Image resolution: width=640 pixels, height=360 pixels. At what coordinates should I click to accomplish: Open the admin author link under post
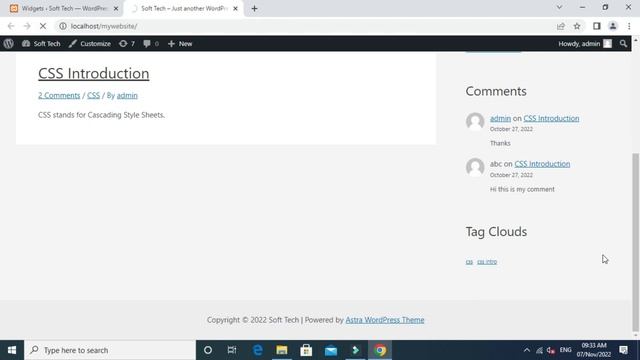coord(127,95)
